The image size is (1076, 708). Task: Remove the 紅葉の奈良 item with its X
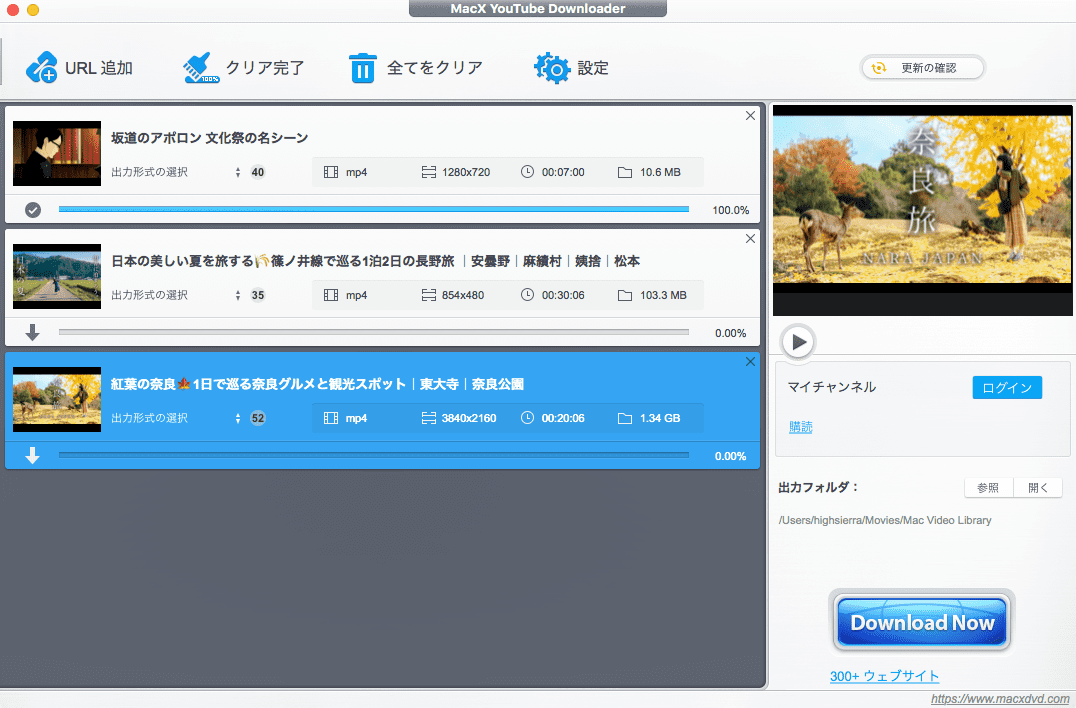coord(750,362)
